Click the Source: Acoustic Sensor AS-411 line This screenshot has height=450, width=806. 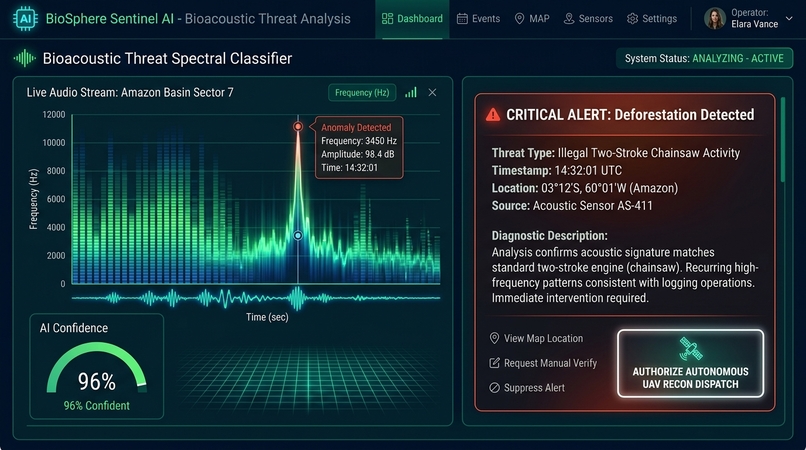[572, 206]
